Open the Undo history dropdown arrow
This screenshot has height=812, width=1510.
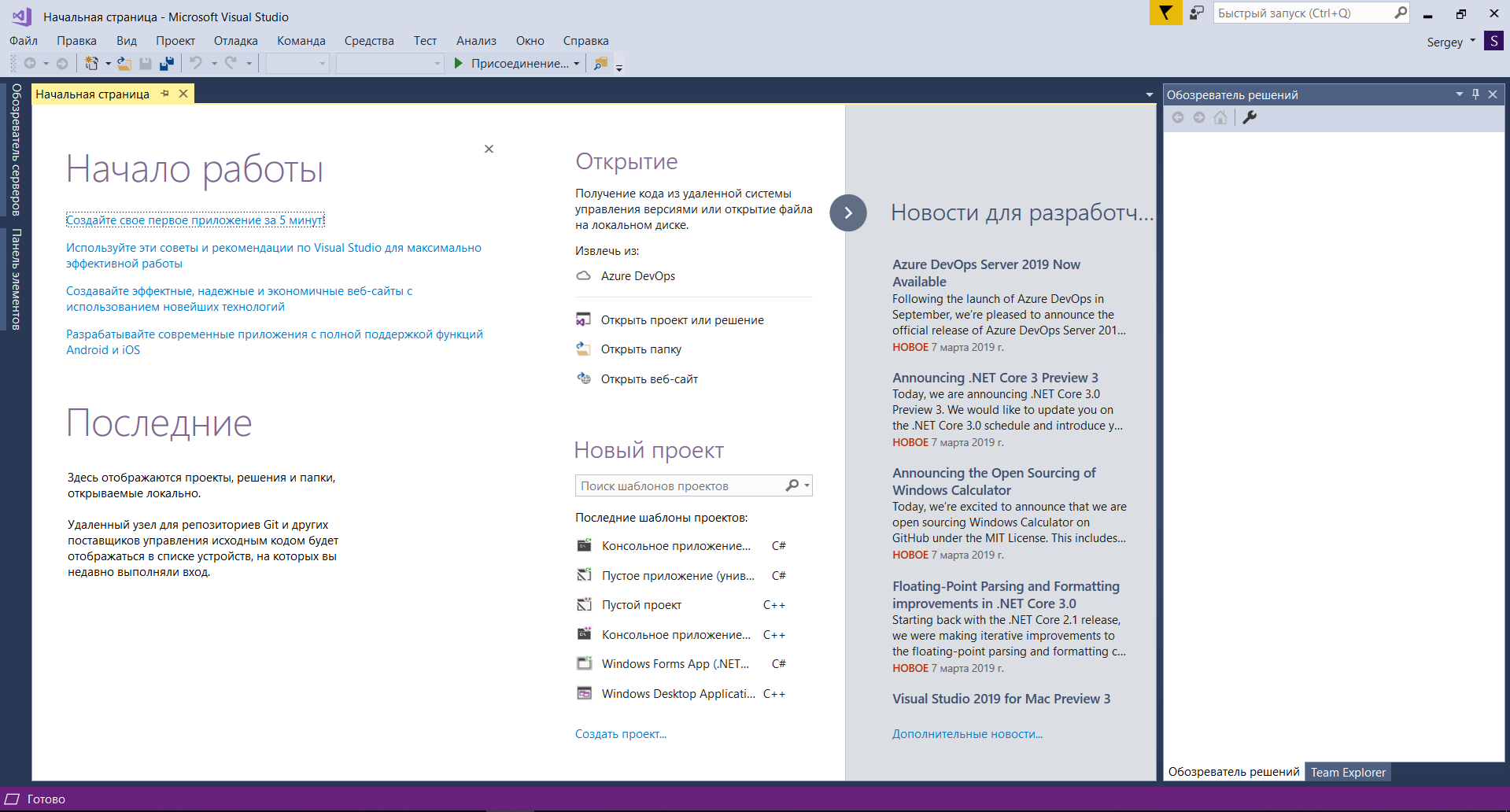tap(213, 63)
